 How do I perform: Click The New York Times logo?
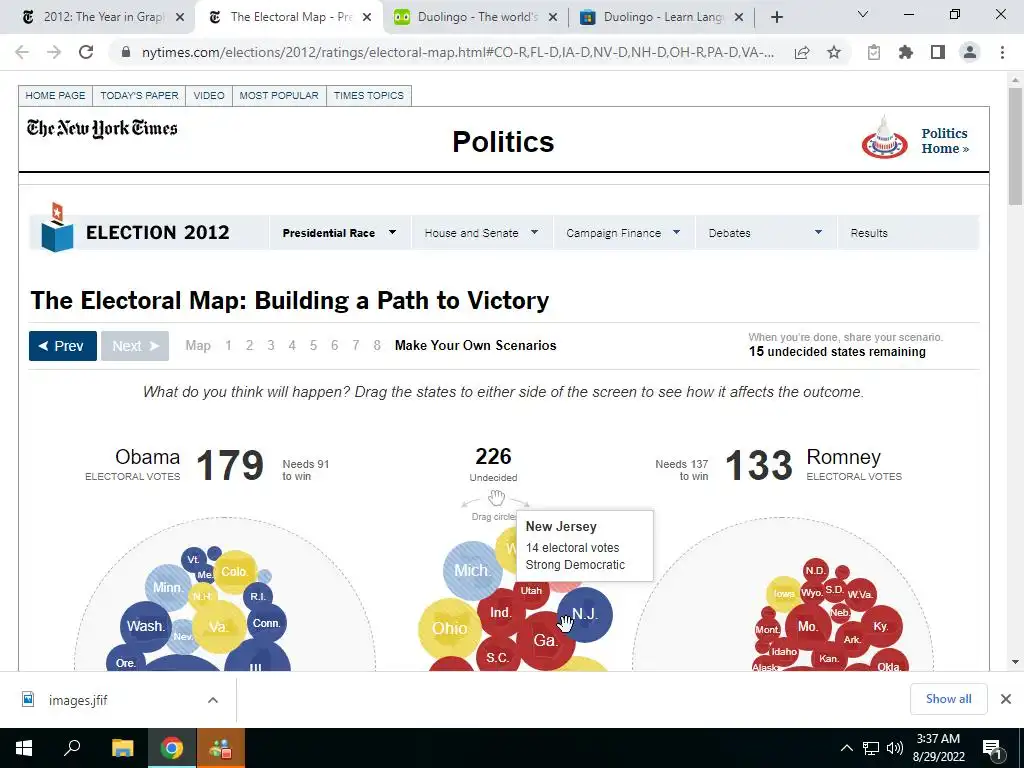pos(102,128)
